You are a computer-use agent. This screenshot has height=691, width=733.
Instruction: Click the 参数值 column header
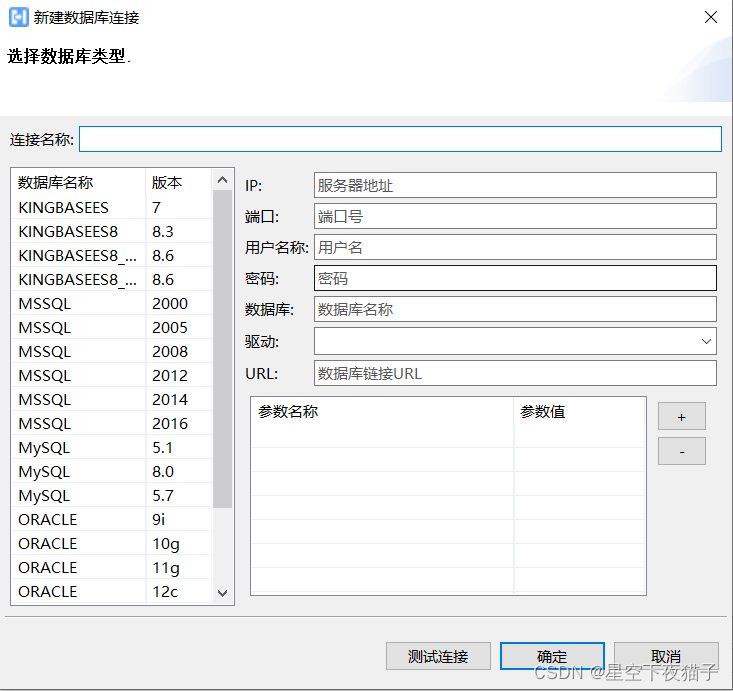(x=580, y=411)
